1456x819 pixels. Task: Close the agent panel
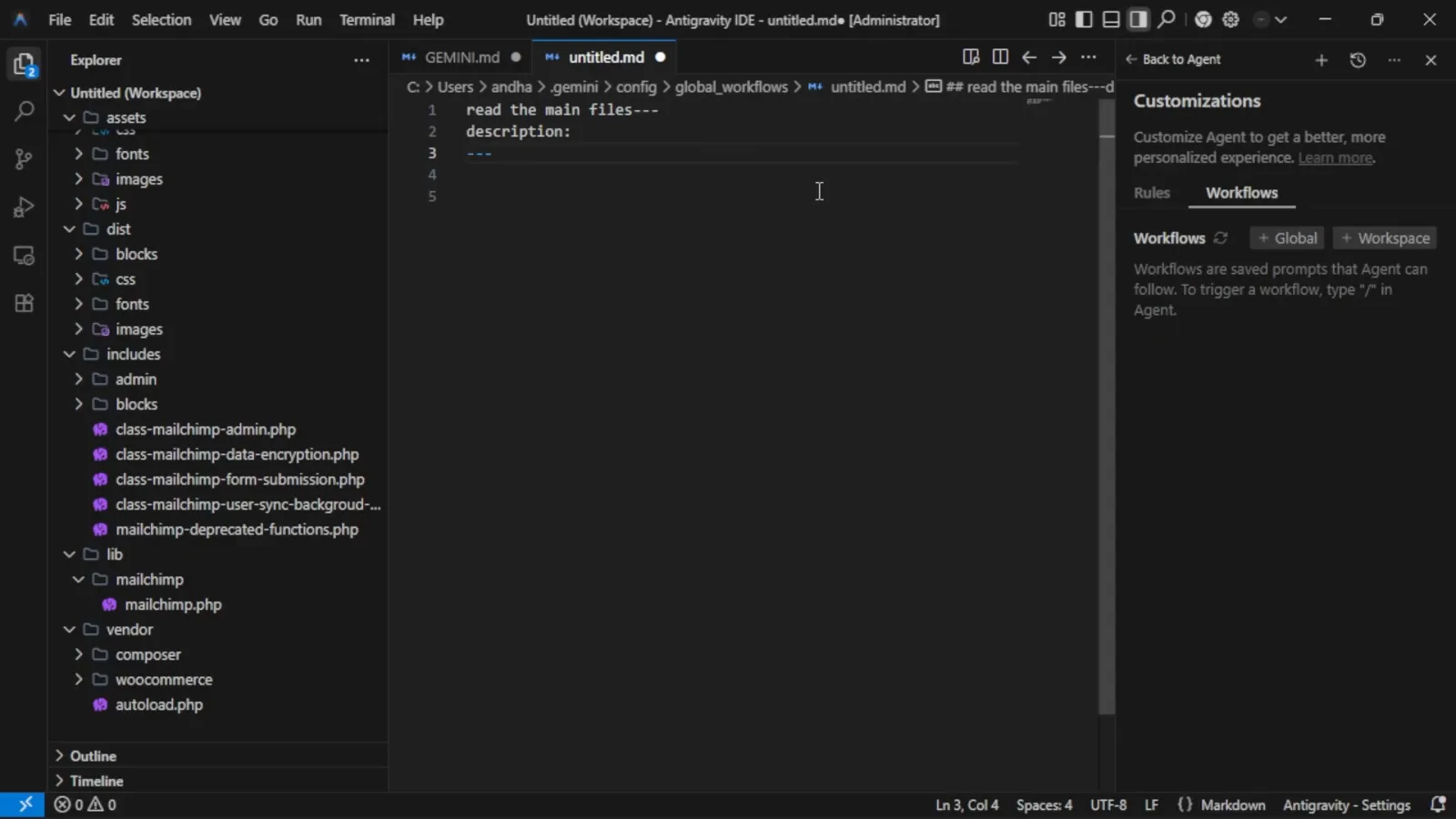pyautogui.click(x=1431, y=60)
